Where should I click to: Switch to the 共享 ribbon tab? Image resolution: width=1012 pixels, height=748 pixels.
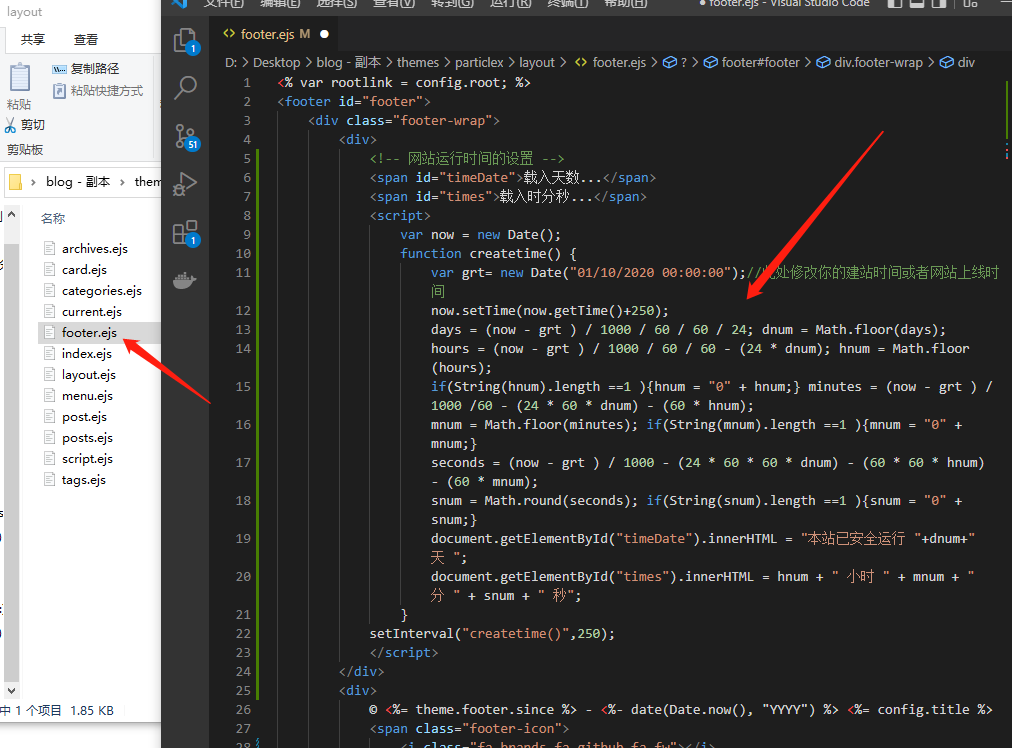click(x=33, y=39)
